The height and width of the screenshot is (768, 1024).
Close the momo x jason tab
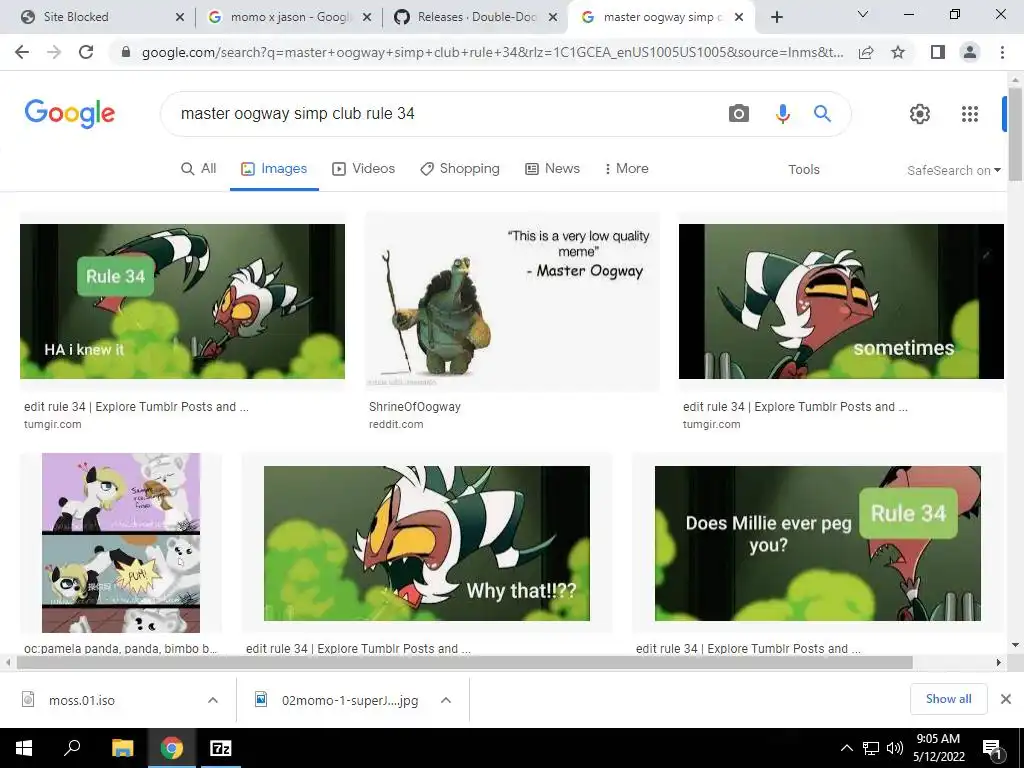[x=367, y=17]
